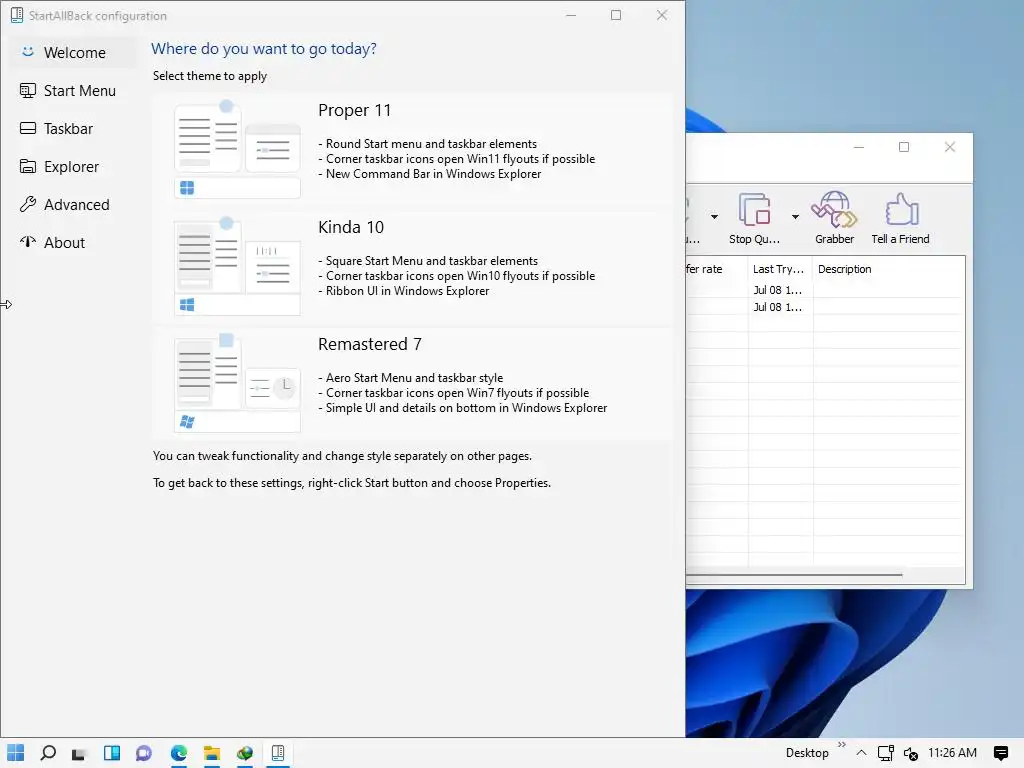Click the transfer rate column header
1024x768 pixels.
(716, 269)
